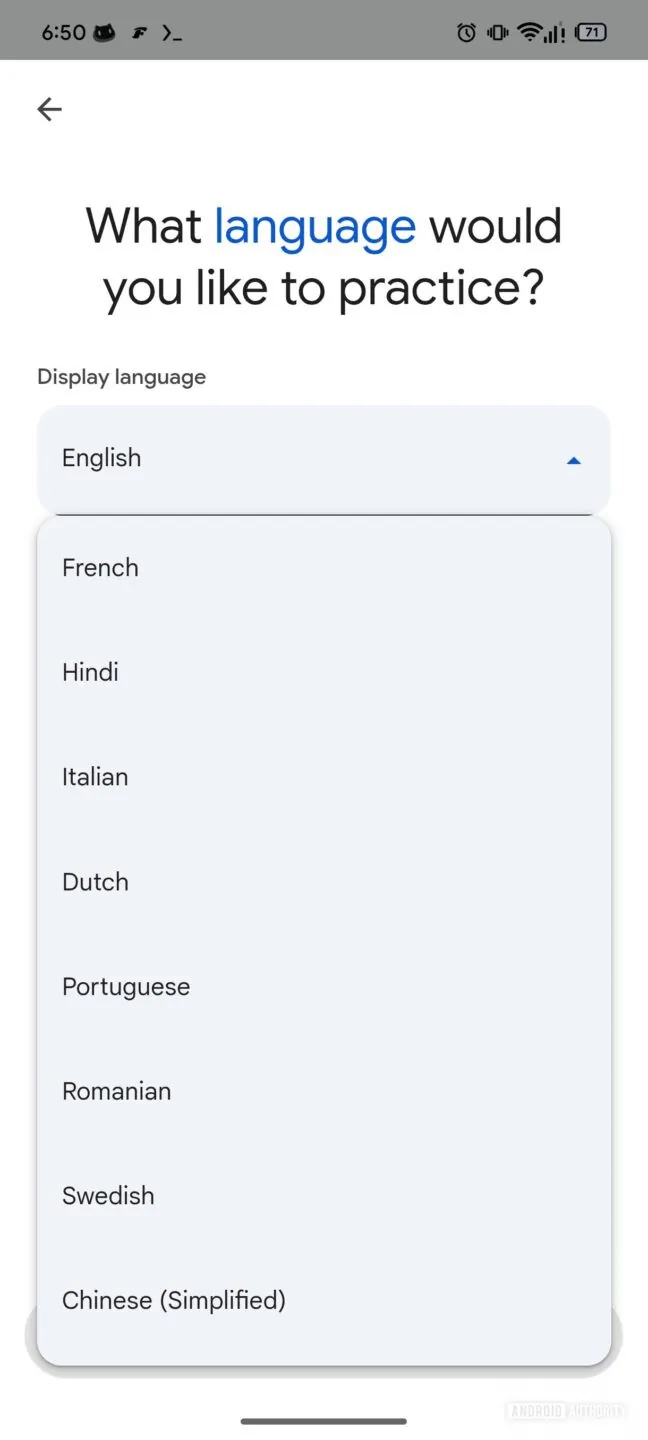Tap the back arrow icon
Screen dimensions: 648x1440
[x=48, y=109]
